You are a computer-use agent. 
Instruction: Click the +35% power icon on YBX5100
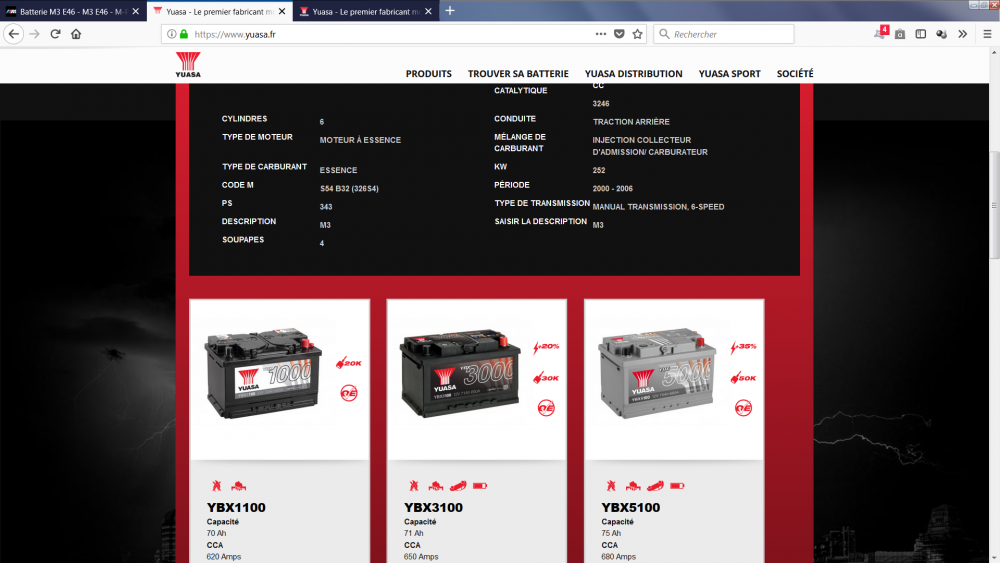[743, 347]
